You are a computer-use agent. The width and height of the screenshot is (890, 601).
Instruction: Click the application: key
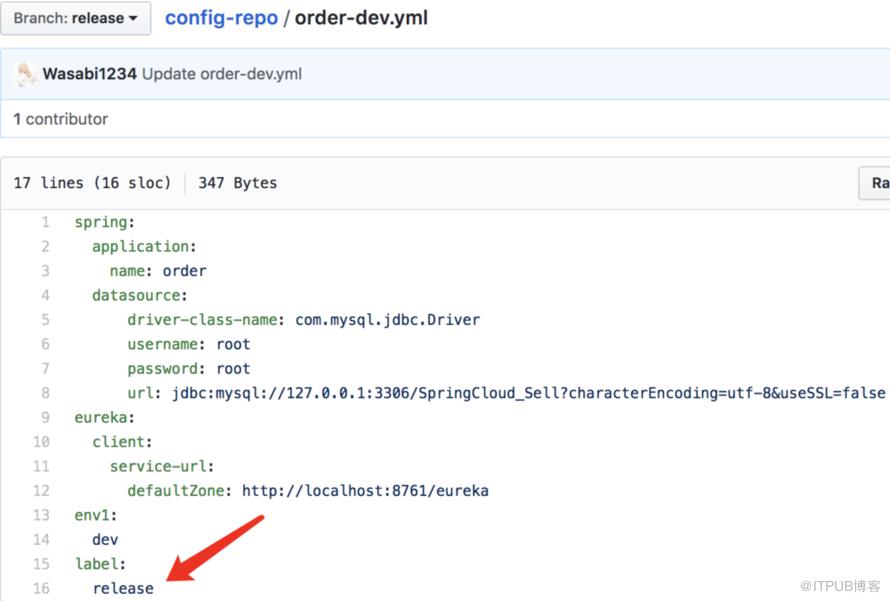click(x=144, y=246)
